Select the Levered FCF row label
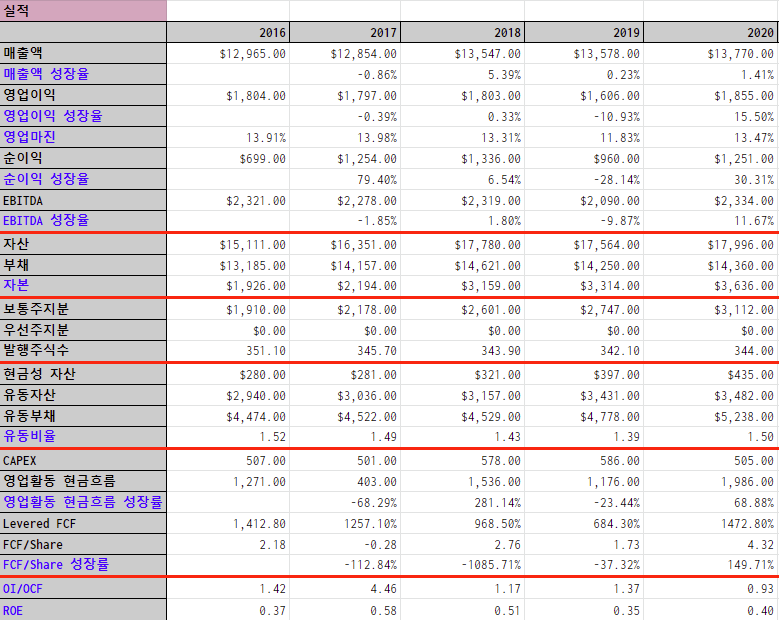779x620 pixels. [83, 524]
